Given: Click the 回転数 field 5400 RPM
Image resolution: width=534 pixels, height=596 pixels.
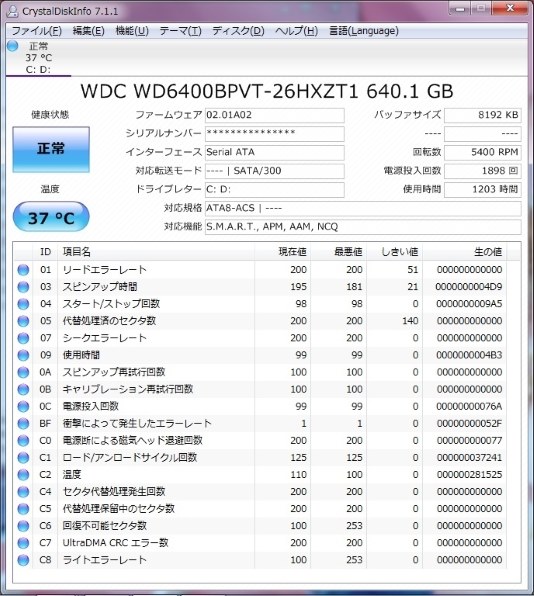Looking at the screenshot, I should pos(483,152).
